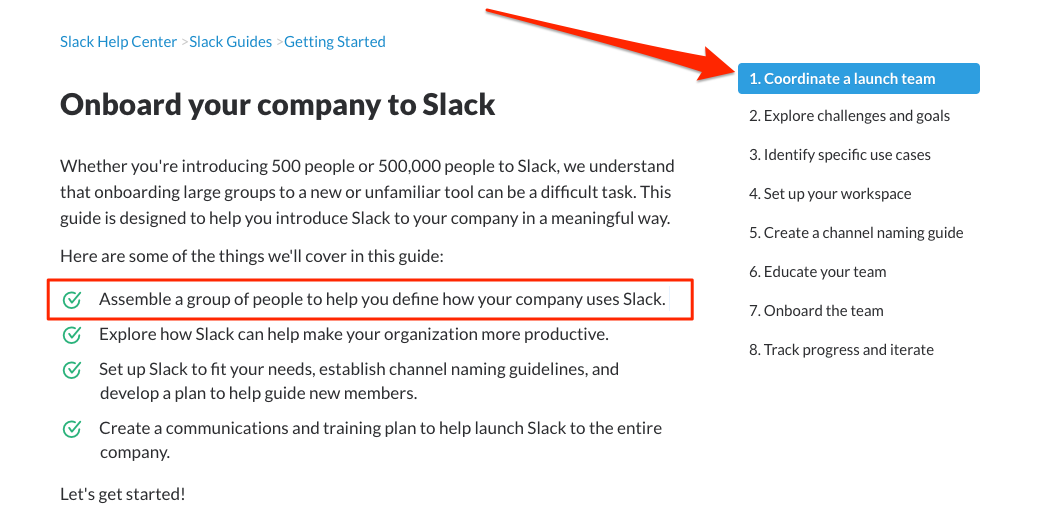Open the Slack Help Center breadcrumb link

118,42
